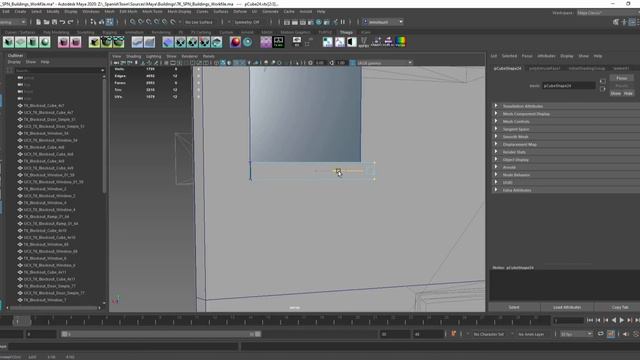Toggle the audio speaker icon in range bar
640x360 pixels.
[626, 334]
